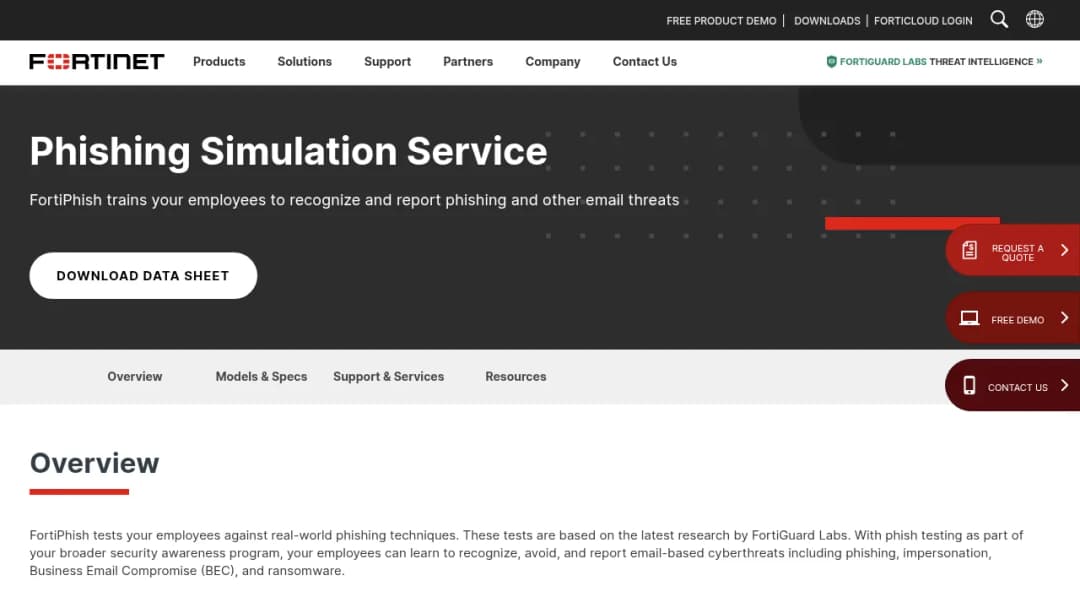Open FortiGuard Labs Threat Intelligence link

[934, 61]
